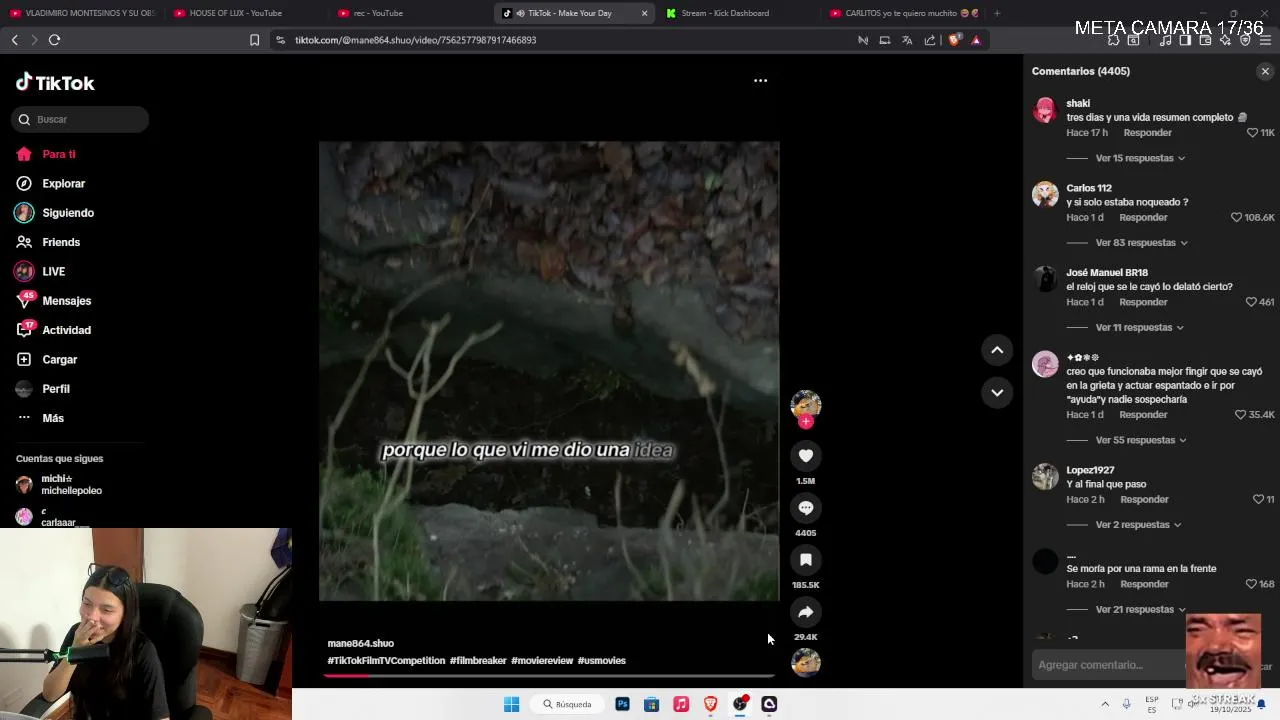Open a new browser tab with plus
Image resolution: width=1280 pixels, height=720 pixels.
pyautogui.click(x=996, y=13)
